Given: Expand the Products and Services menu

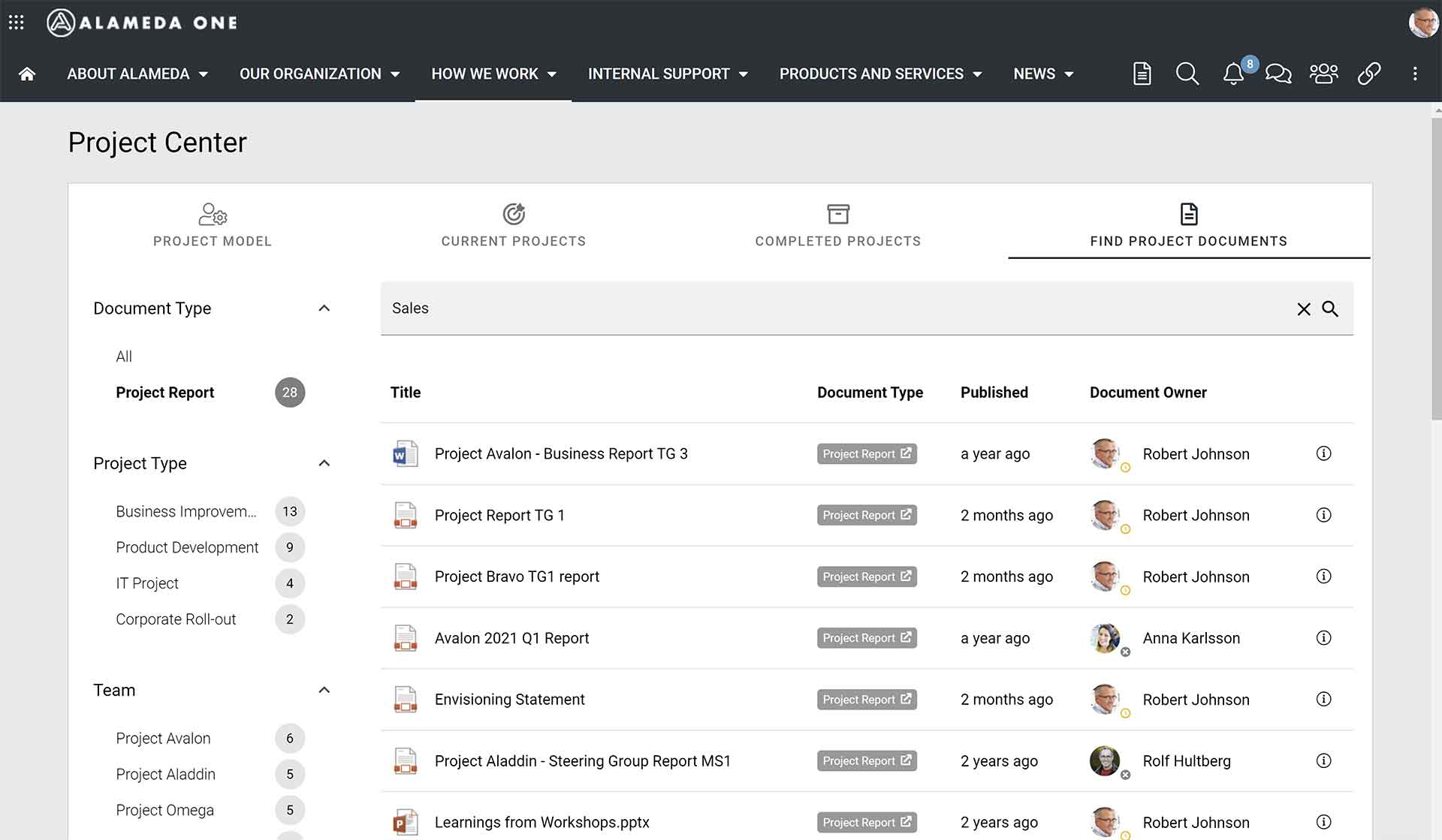Looking at the screenshot, I should click(881, 74).
